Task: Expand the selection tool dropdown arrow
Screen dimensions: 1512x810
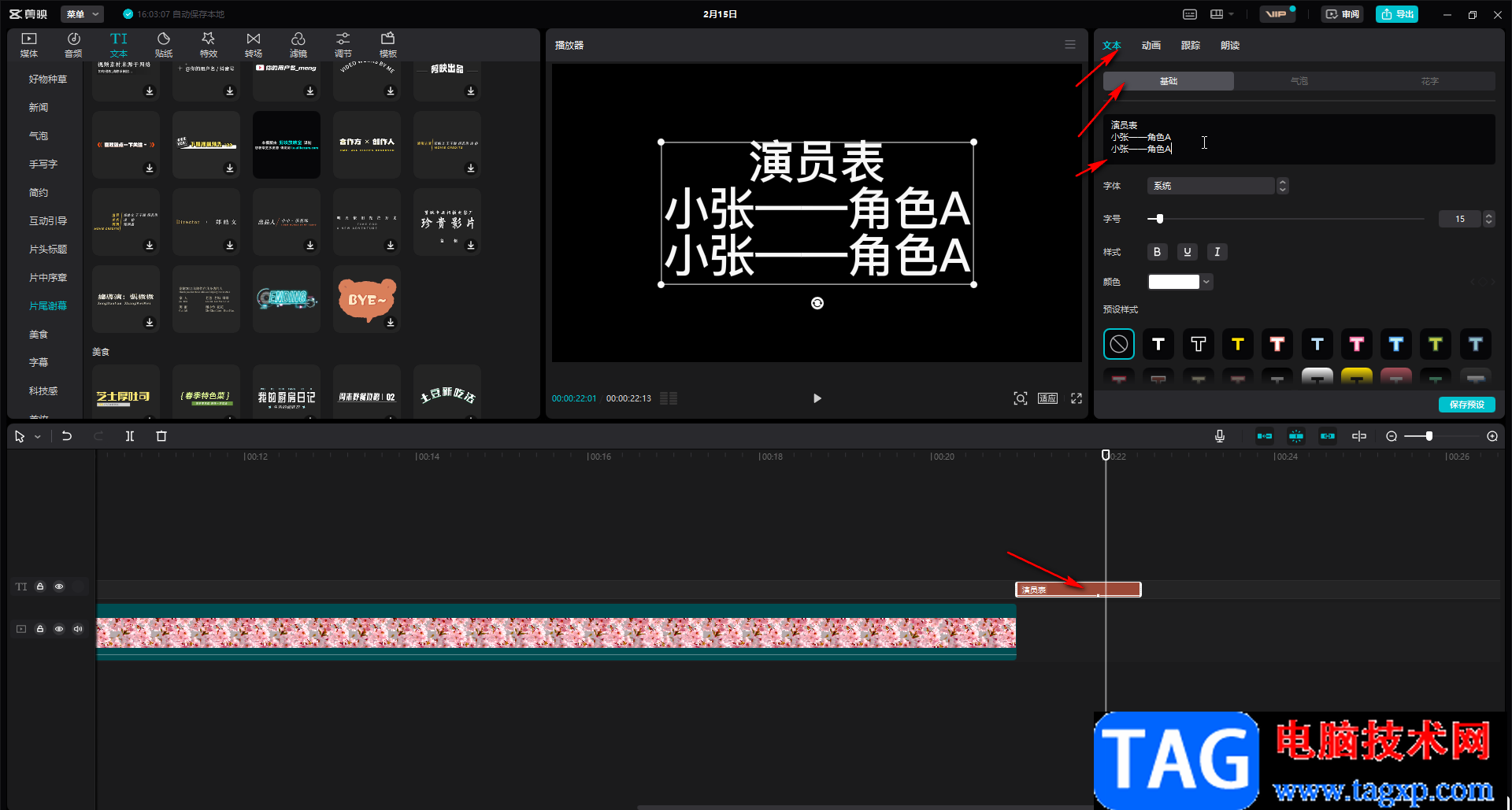Action: (x=37, y=436)
